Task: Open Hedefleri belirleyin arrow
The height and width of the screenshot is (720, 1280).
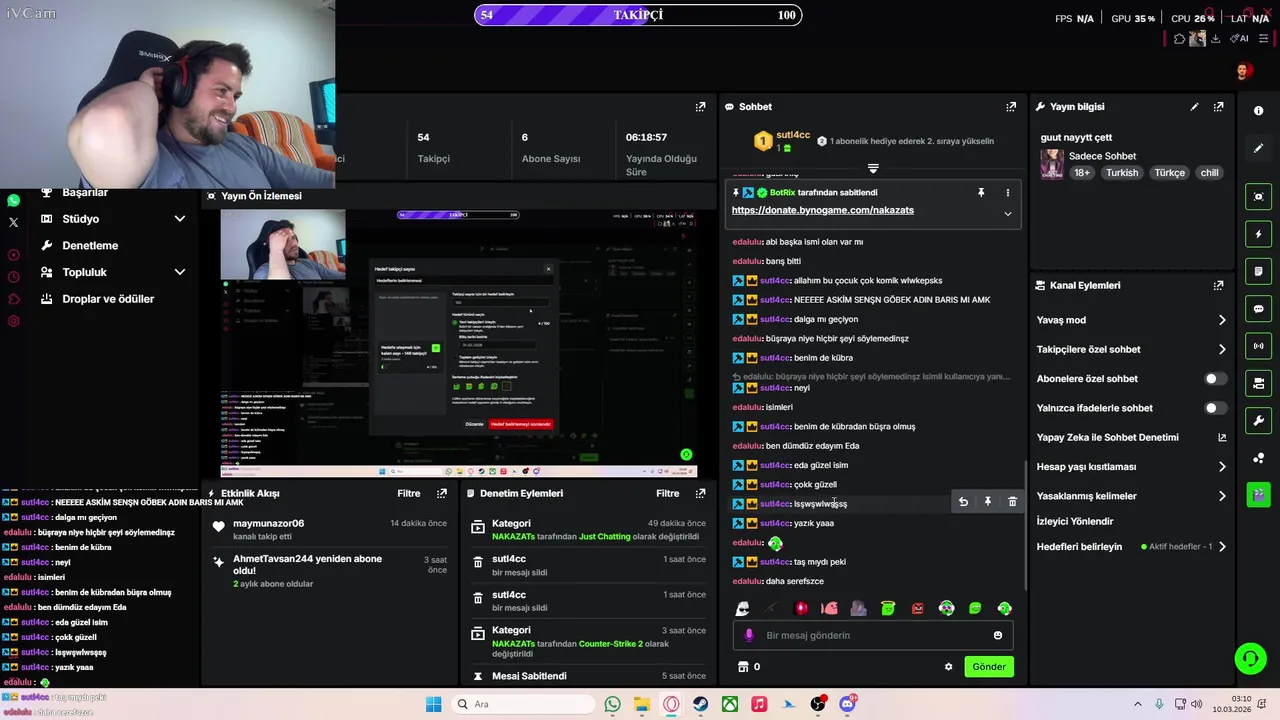Action: [1222, 547]
